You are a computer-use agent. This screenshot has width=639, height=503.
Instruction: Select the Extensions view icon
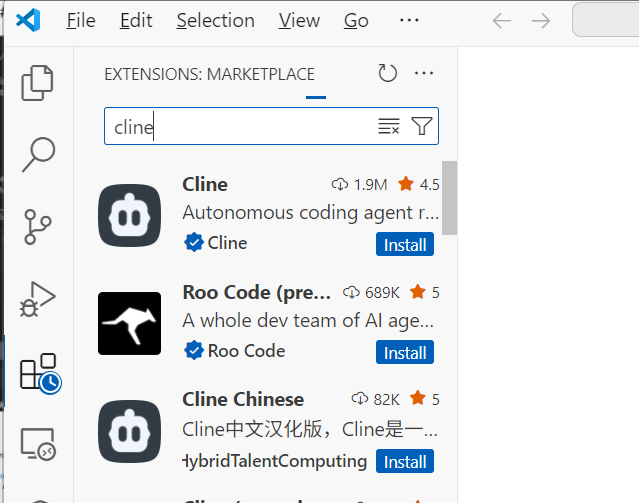38,372
